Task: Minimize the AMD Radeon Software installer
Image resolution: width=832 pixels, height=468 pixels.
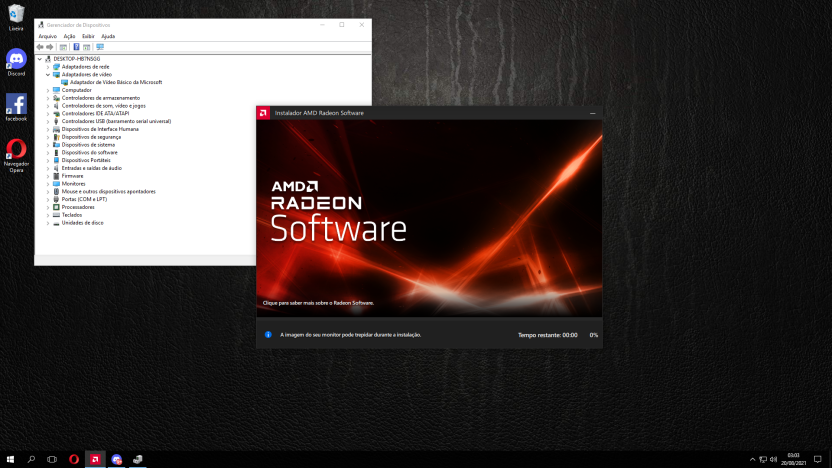Action: [593, 113]
